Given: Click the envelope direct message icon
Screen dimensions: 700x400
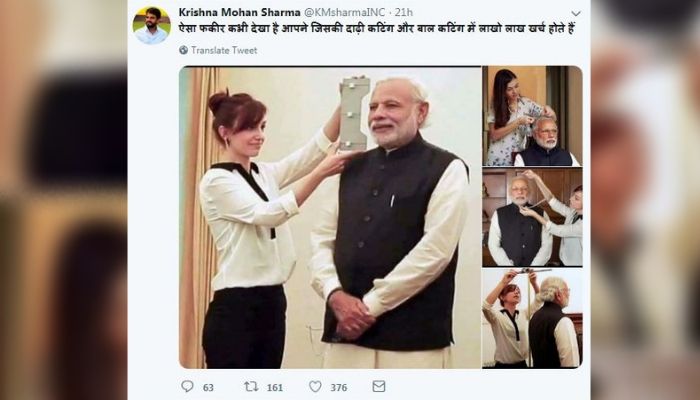Looking at the screenshot, I should pyautogui.click(x=379, y=386).
